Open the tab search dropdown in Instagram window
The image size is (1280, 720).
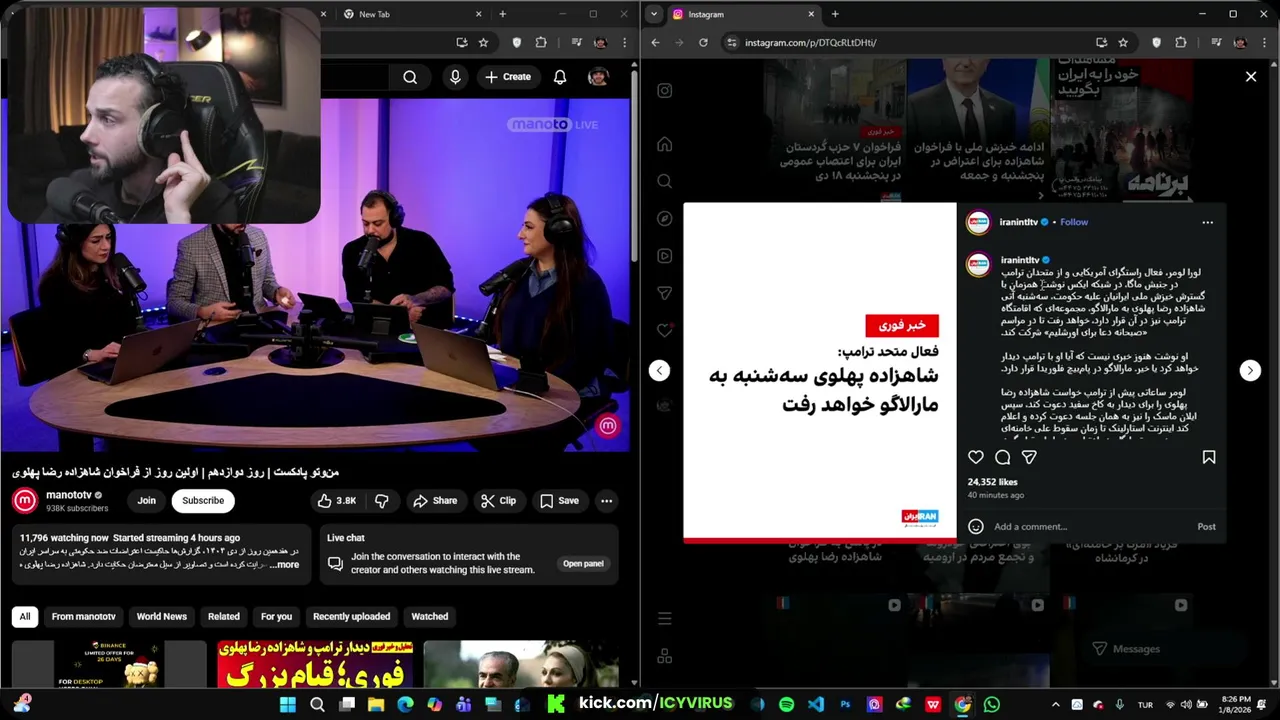point(653,14)
